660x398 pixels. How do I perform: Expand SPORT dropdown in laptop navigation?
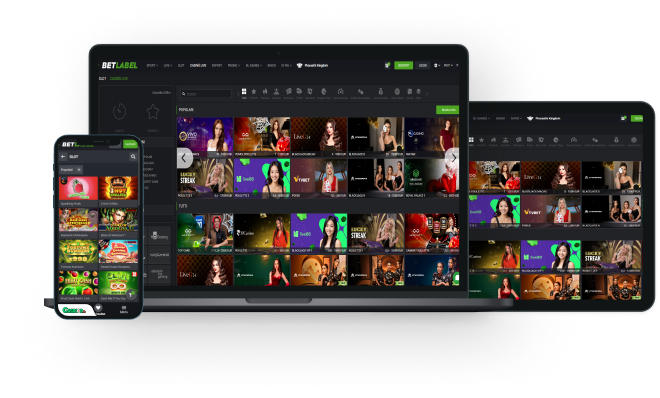click(x=152, y=66)
